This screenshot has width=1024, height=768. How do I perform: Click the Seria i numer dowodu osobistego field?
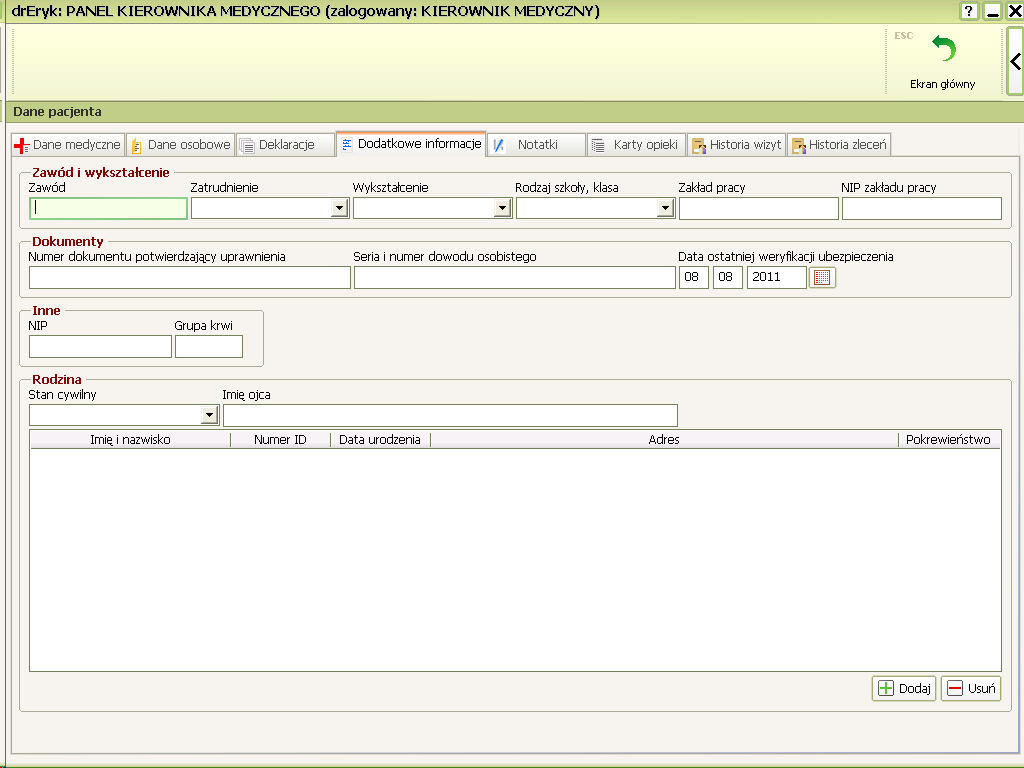coord(515,278)
